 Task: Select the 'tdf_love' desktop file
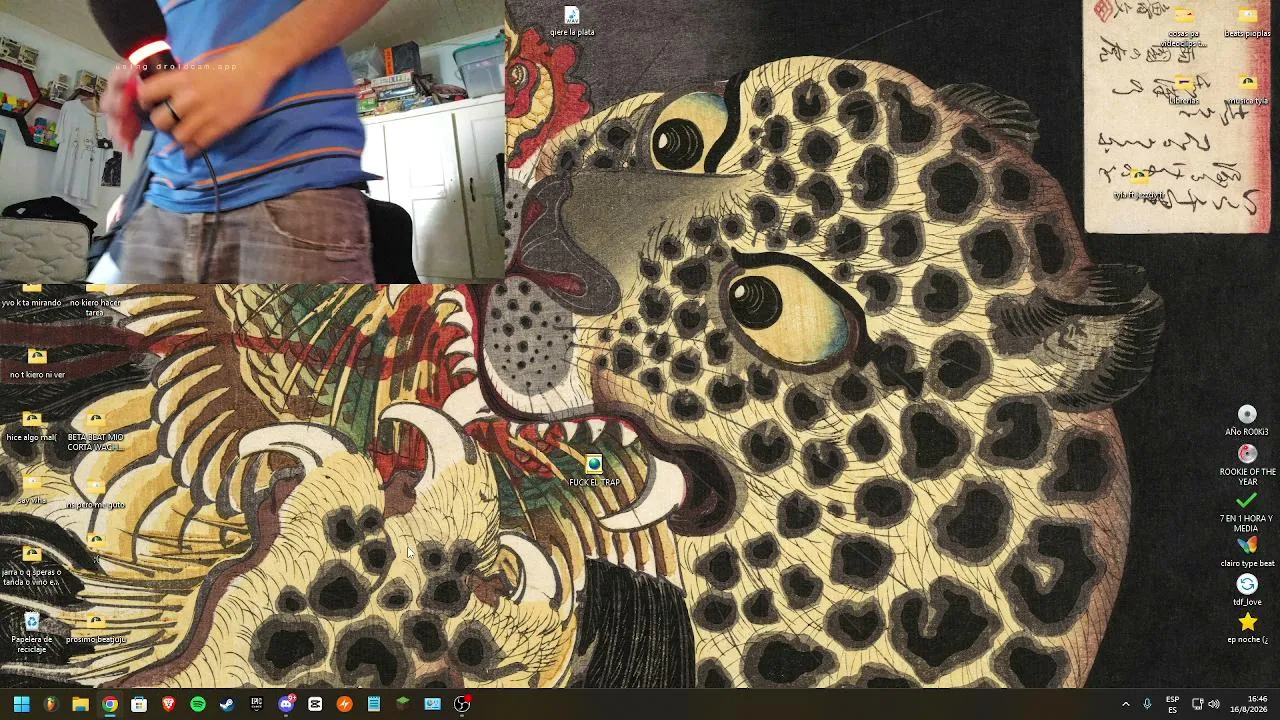click(x=1247, y=591)
